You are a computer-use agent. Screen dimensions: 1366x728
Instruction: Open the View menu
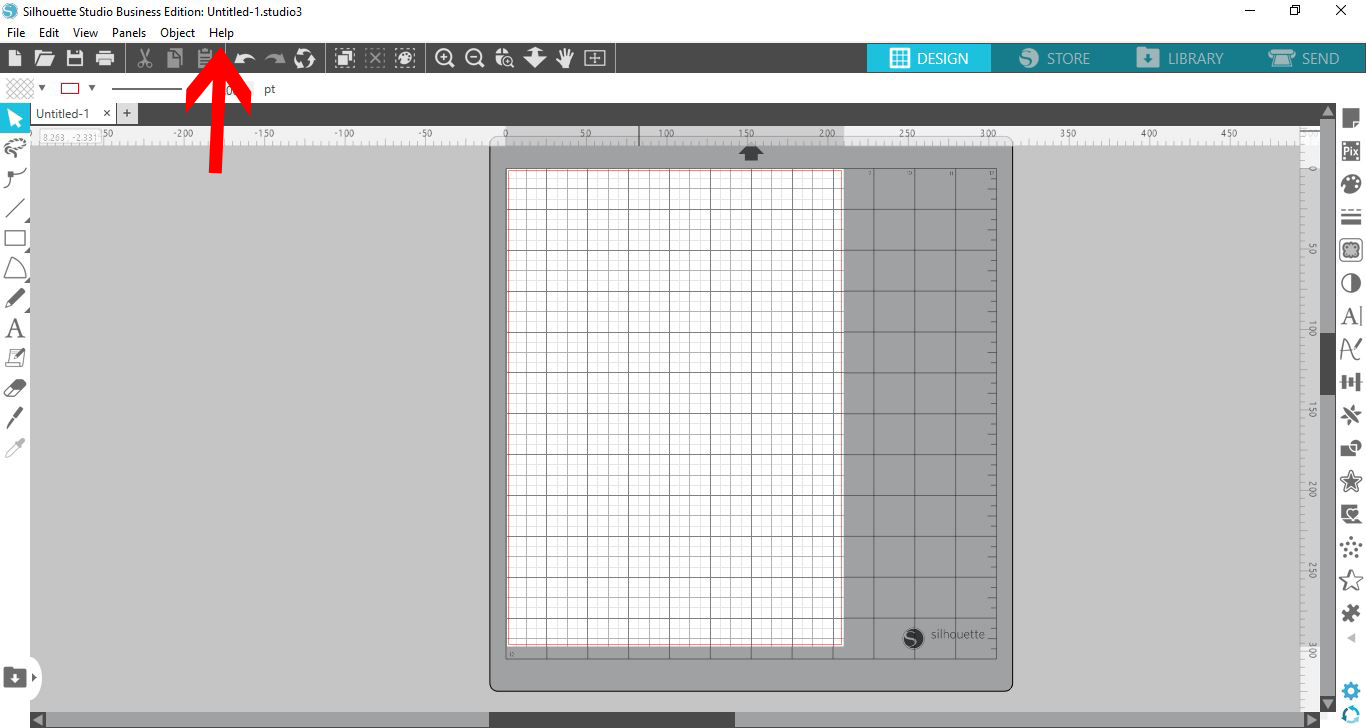85,33
